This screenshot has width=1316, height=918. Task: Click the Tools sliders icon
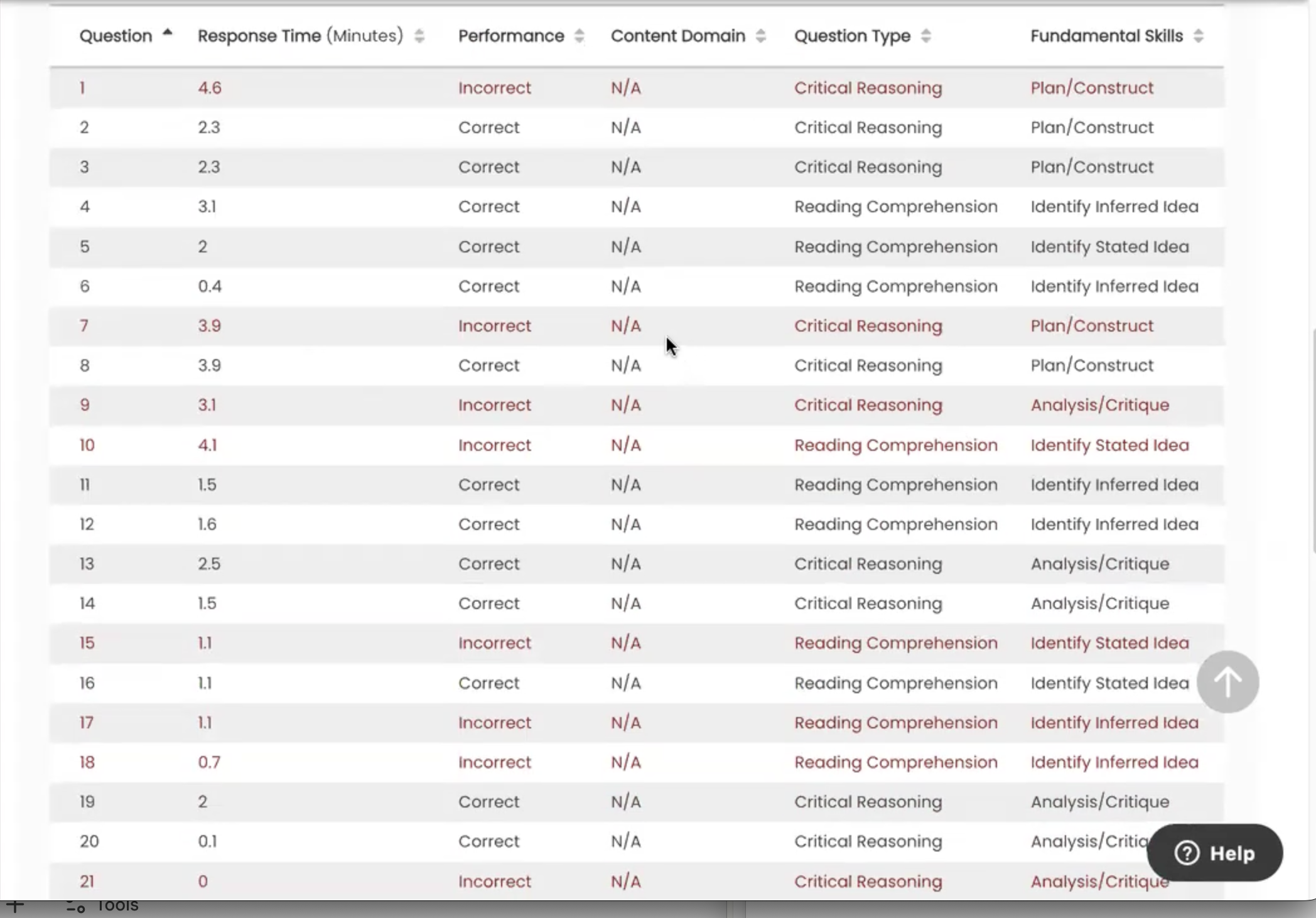coord(75,907)
